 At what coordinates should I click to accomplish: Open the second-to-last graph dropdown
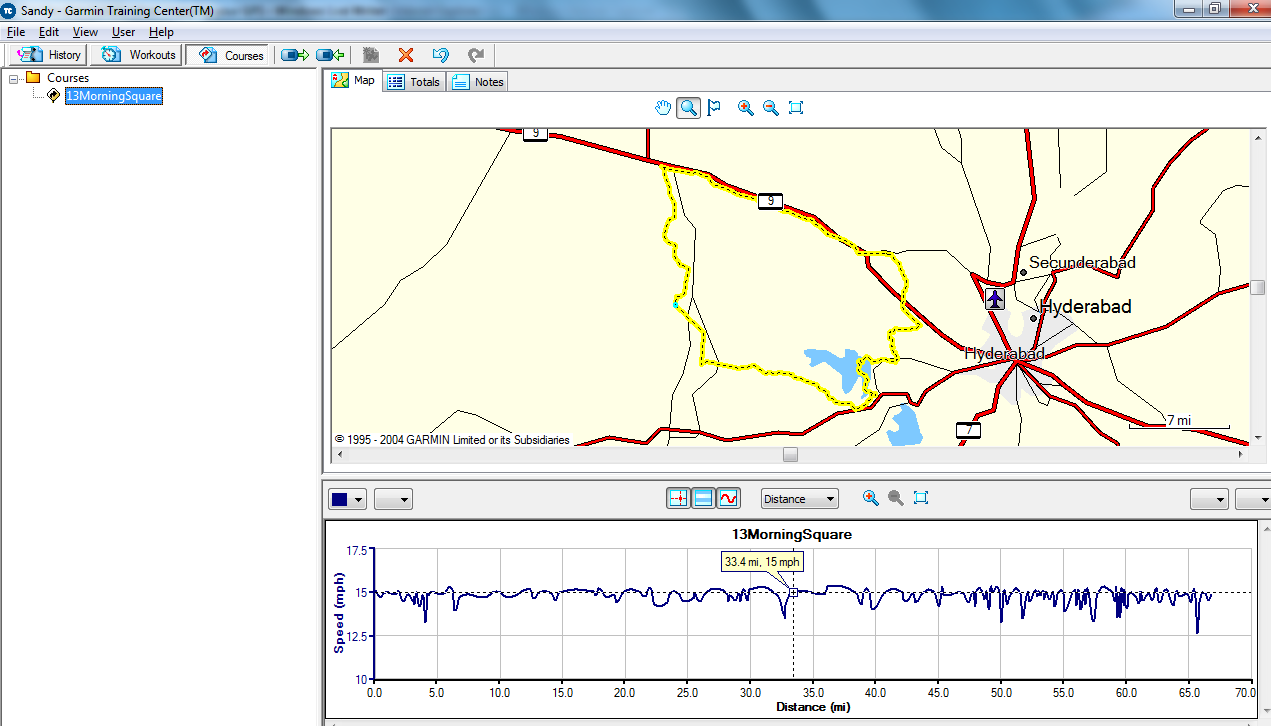(x=1209, y=499)
